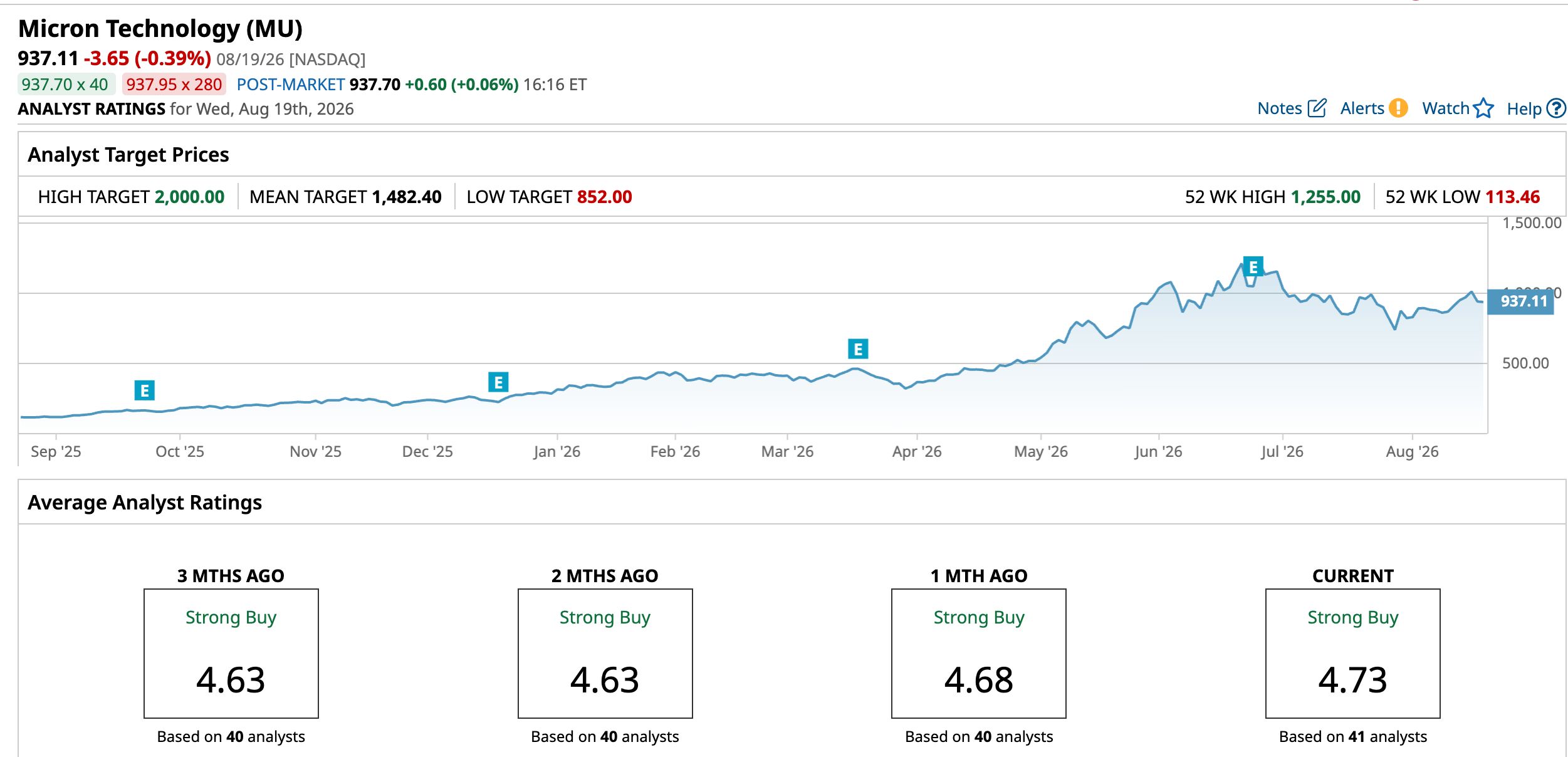Click the Average Analyst Ratings section header
This screenshot has height=757, width=1568.
pos(145,503)
